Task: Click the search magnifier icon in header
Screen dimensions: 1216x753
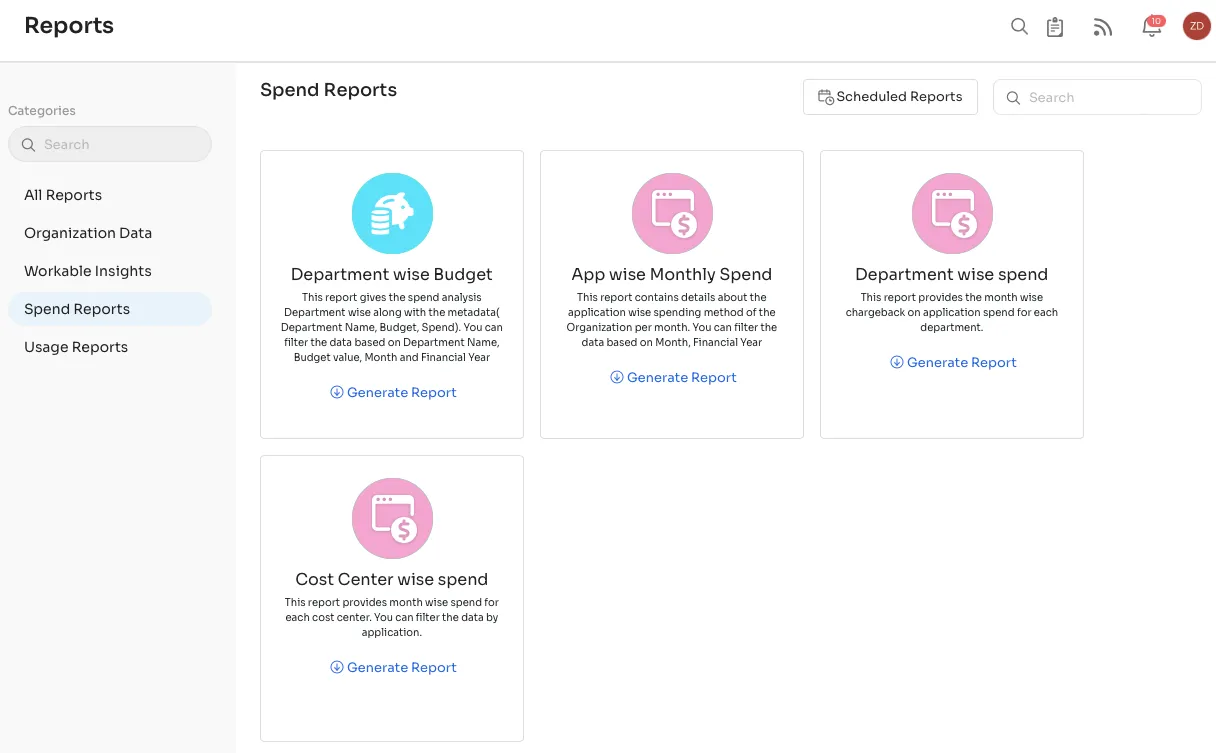Action: 1019,27
